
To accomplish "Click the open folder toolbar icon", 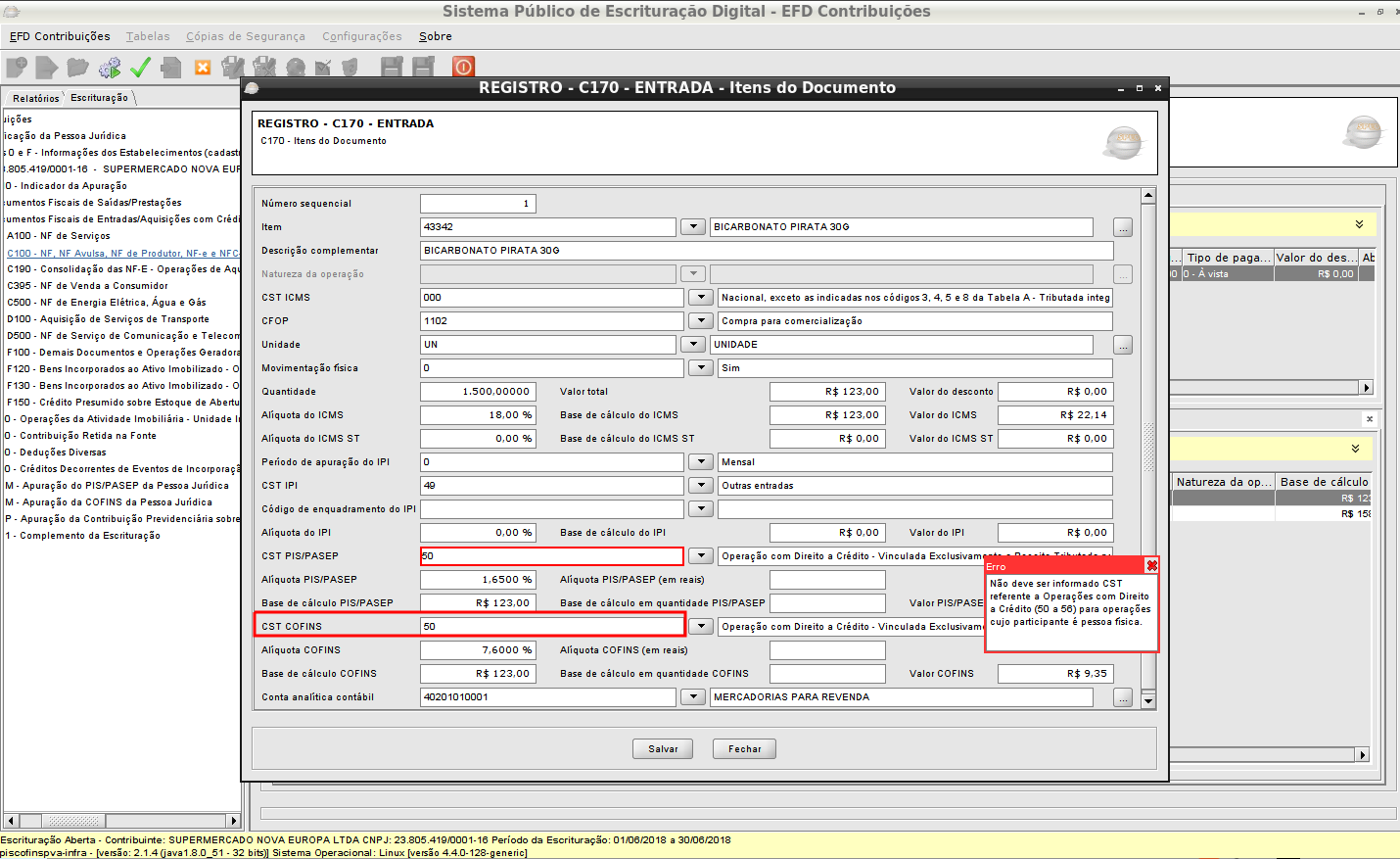I will pyautogui.click(x=77, y=67).
